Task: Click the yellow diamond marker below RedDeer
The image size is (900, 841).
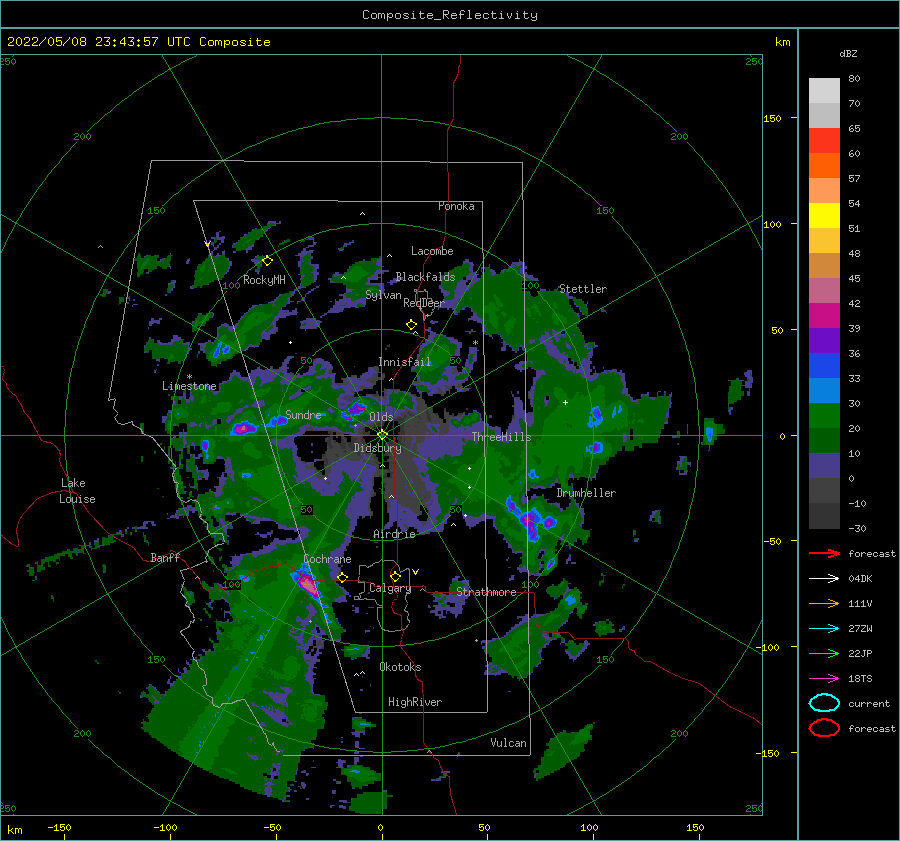Action: (412, 325)
